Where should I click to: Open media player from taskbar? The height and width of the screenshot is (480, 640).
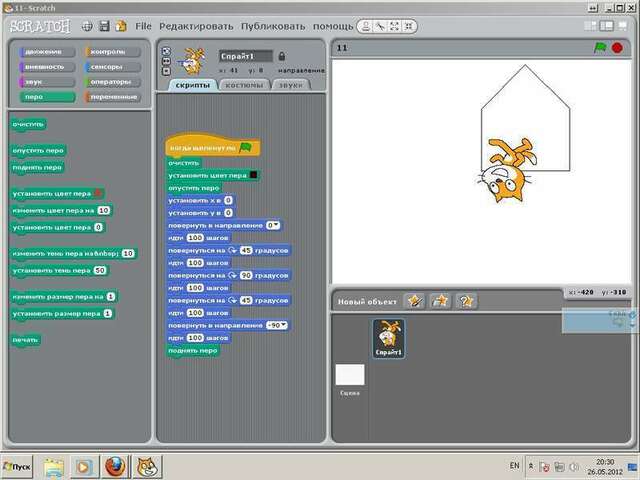pos(83,467)
